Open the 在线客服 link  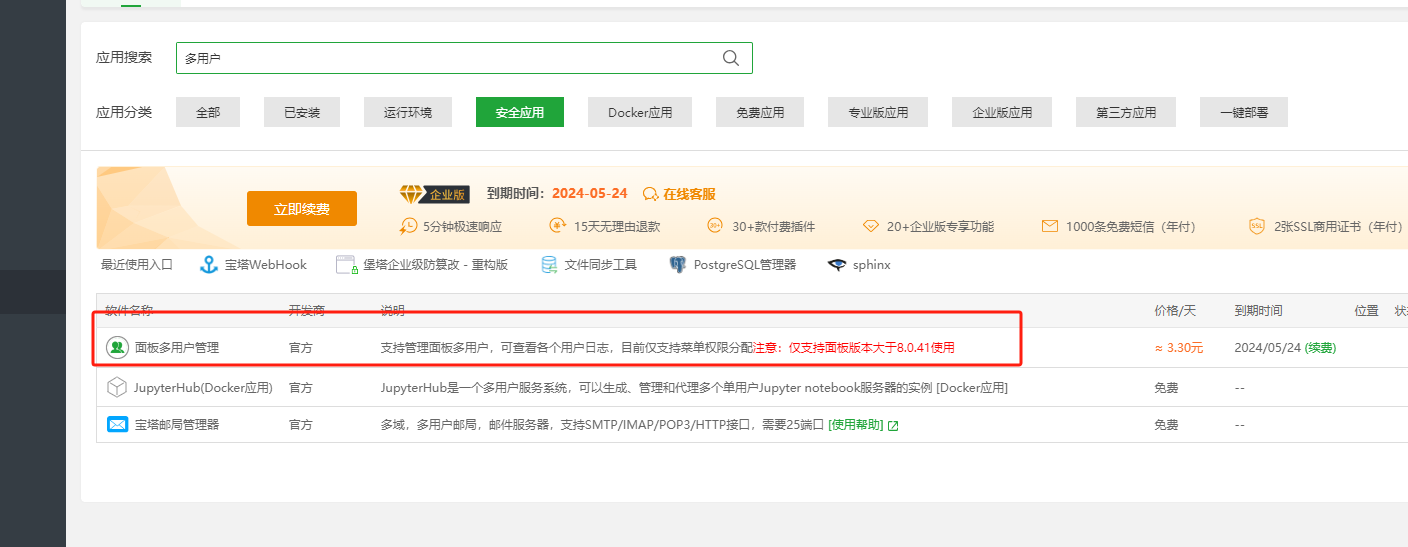689,194
